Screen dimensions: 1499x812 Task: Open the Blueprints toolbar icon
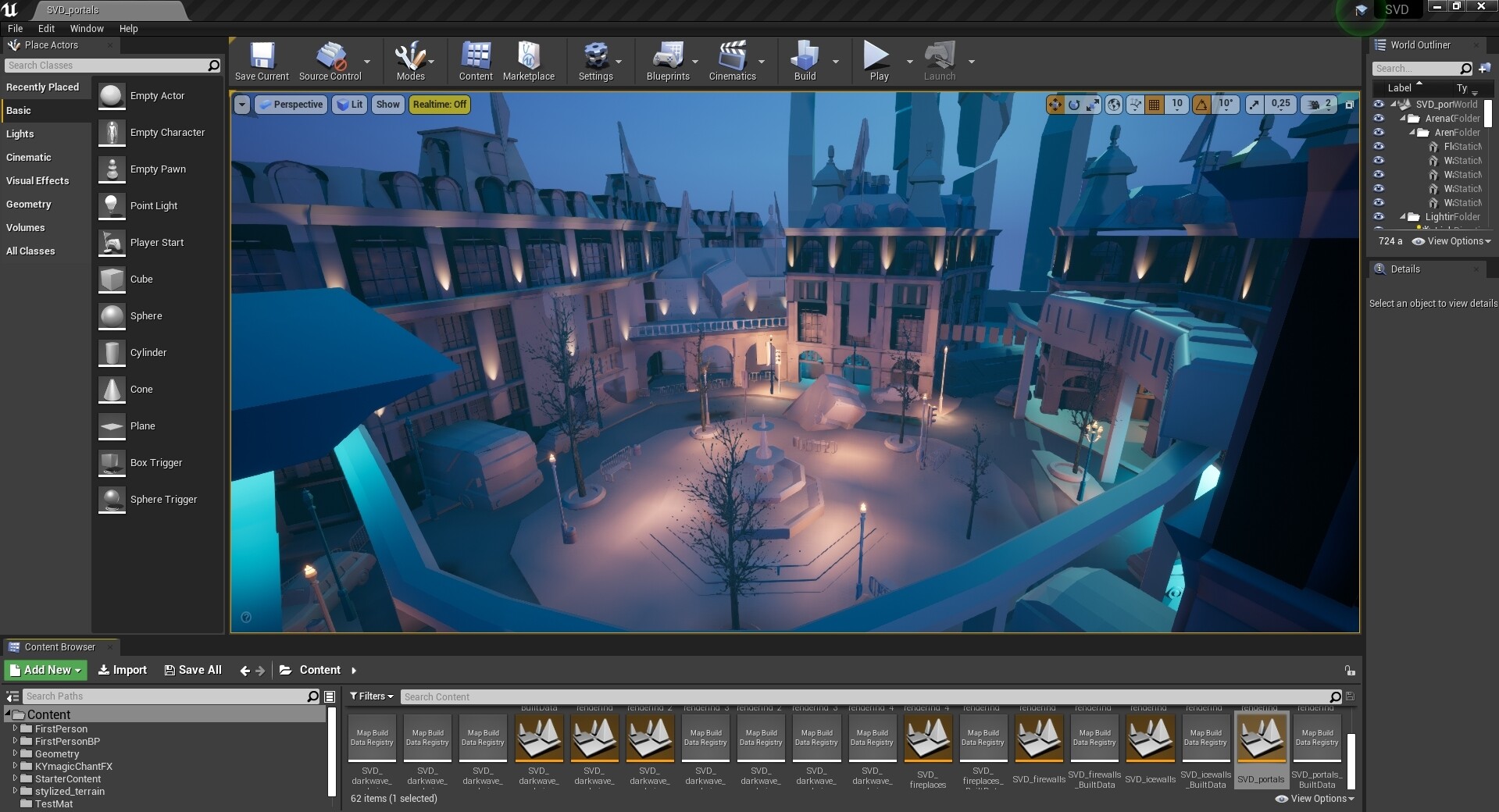pos(669,55)
